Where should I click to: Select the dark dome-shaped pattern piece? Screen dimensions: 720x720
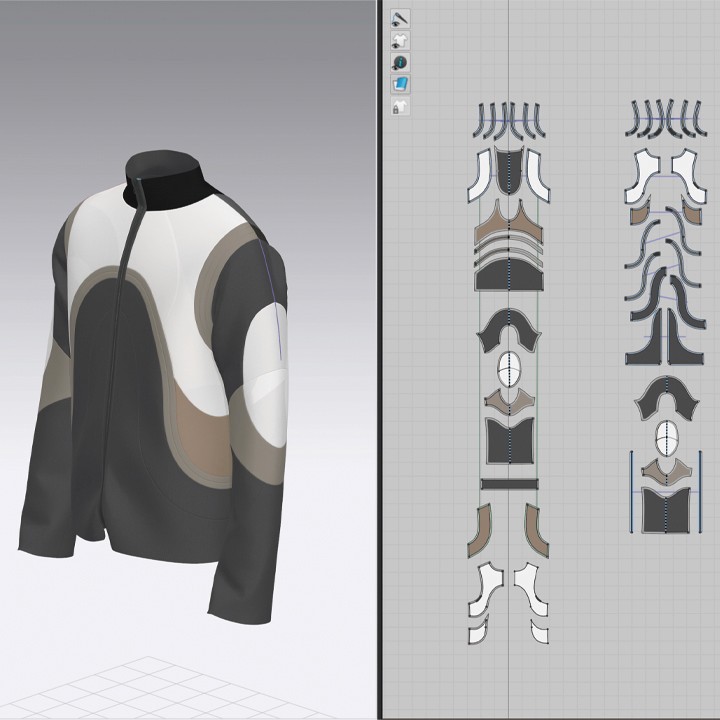click(x=509, y=275)
